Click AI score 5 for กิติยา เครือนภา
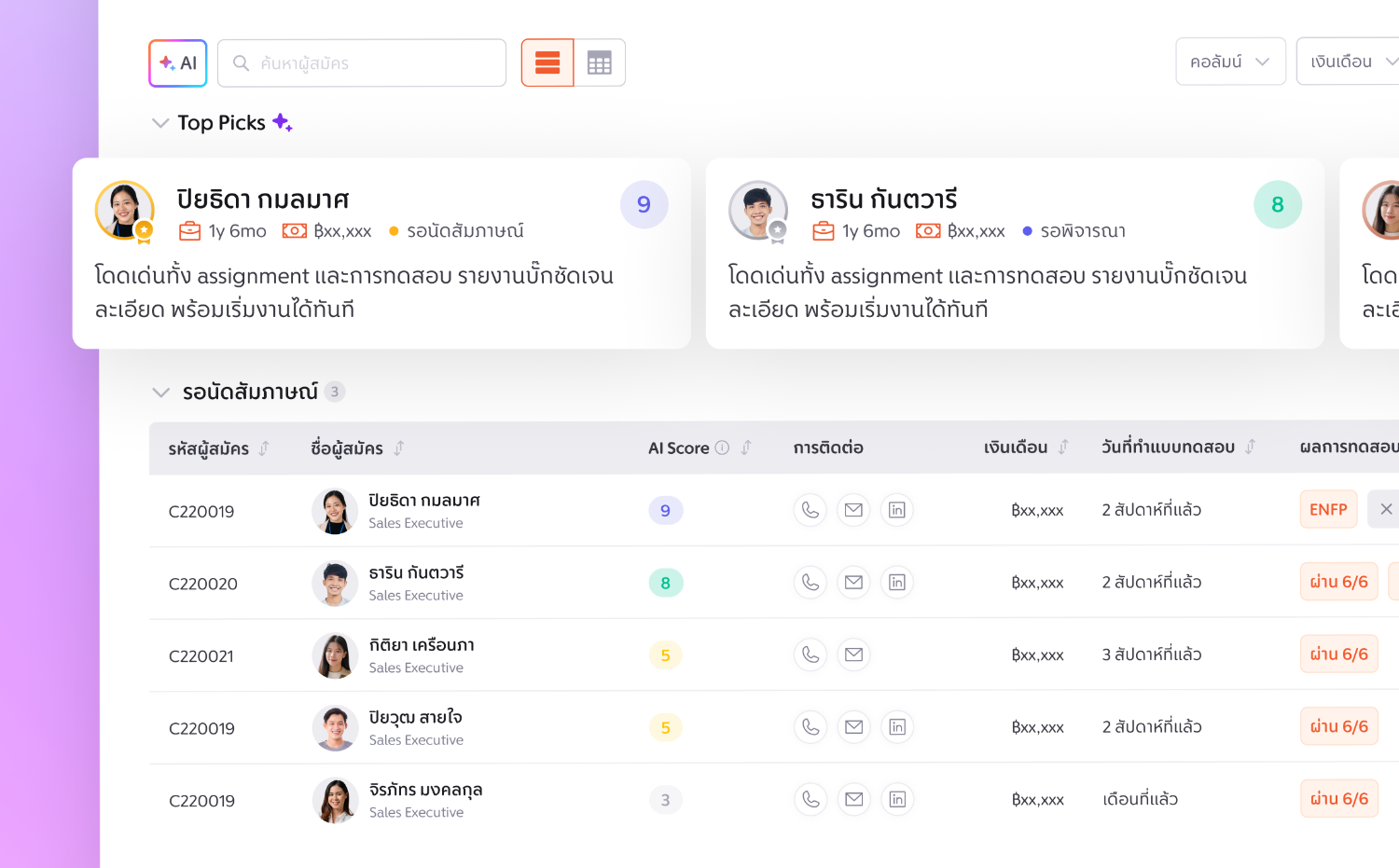The width and height of the screenshot is (1399, 868). pos(666,655)
